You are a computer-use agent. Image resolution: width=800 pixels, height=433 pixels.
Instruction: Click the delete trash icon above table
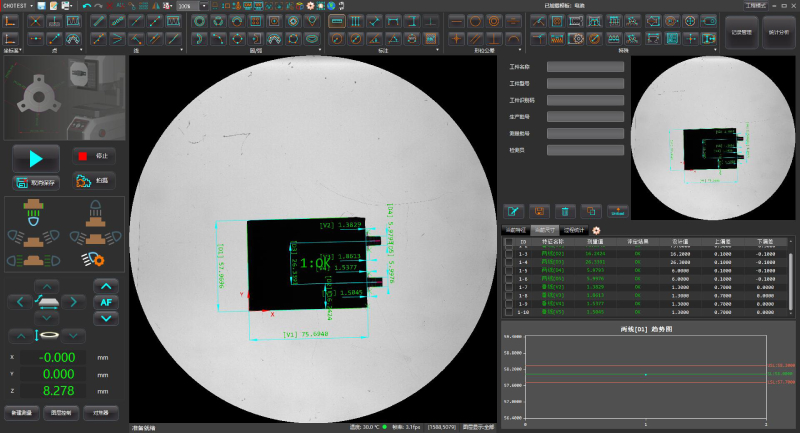tap(565, 211)
